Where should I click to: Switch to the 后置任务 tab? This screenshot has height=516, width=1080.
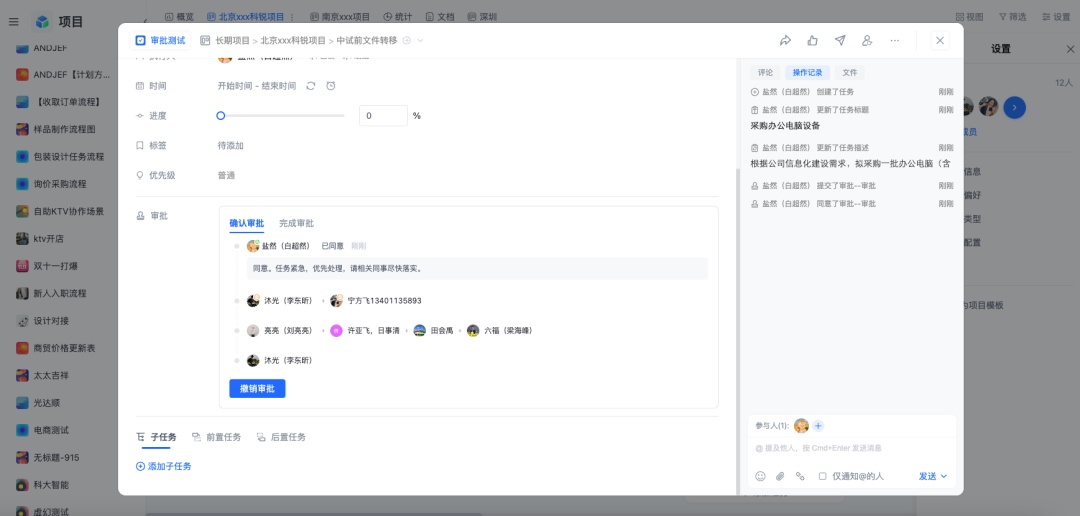pos(281,437)
